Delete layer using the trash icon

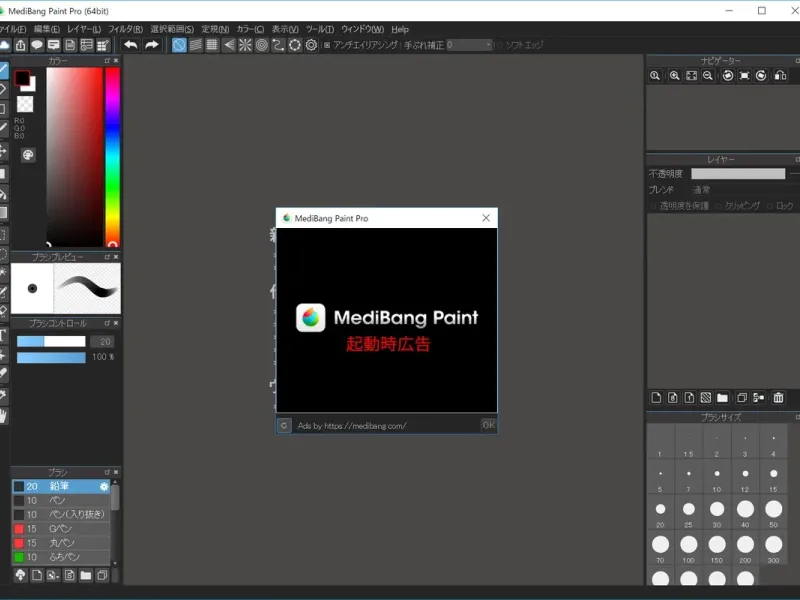coord(778,398)
